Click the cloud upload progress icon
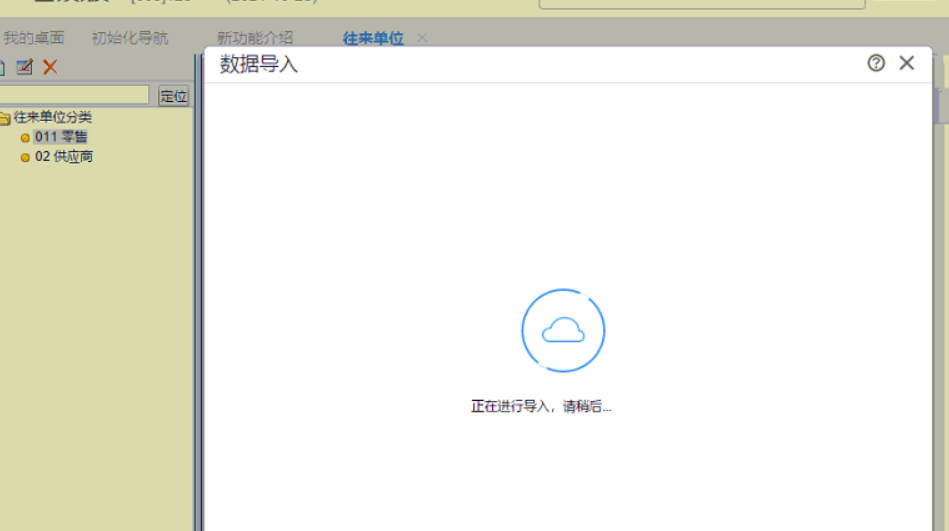 pyautogui.click(x=563, y=330)
